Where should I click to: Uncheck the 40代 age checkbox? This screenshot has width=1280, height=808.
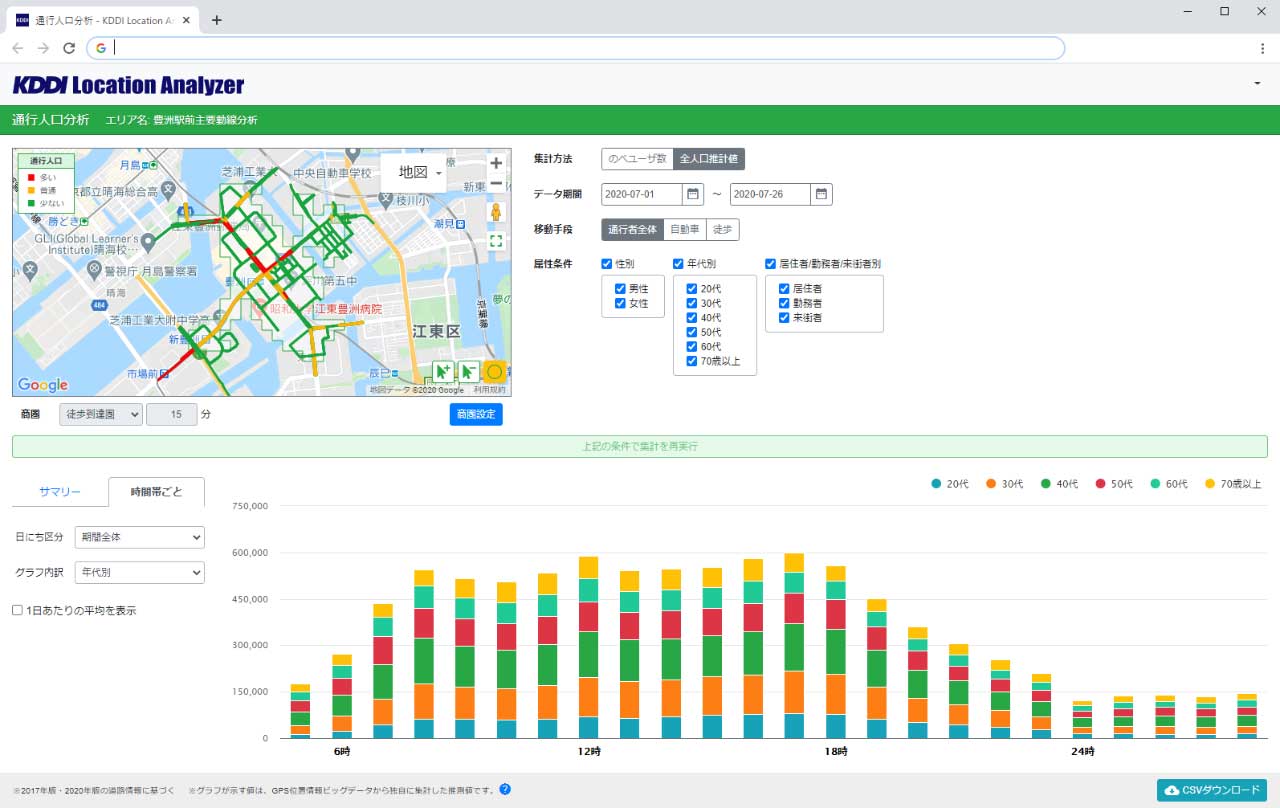pyautogui.click(x=692, y=317)
